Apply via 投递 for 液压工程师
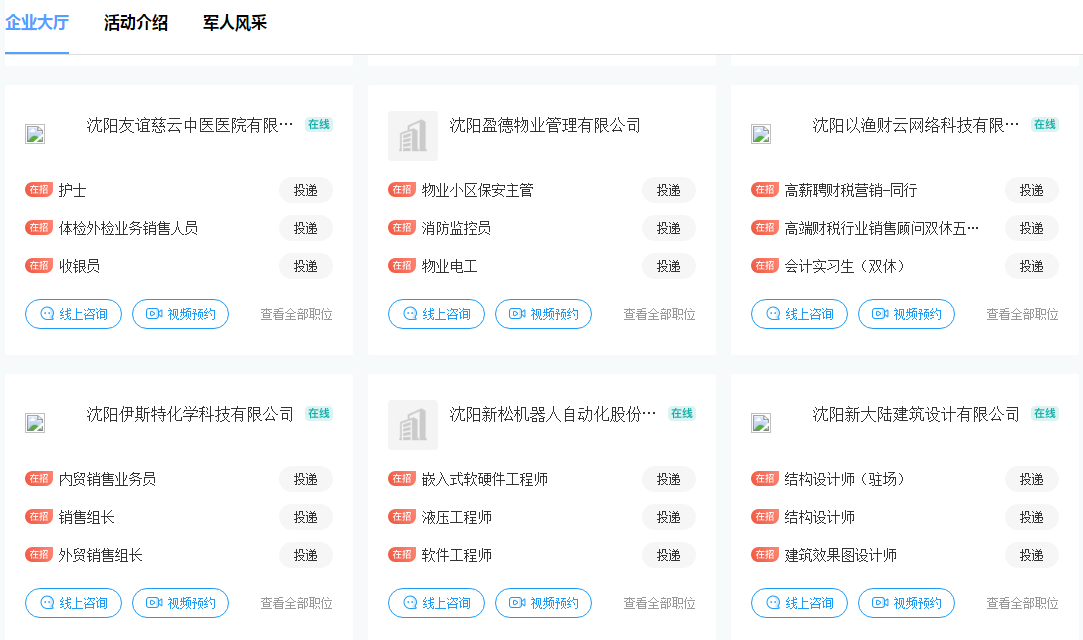The width and height of the screenshot is (1083, 640). (x=669, y=517)
